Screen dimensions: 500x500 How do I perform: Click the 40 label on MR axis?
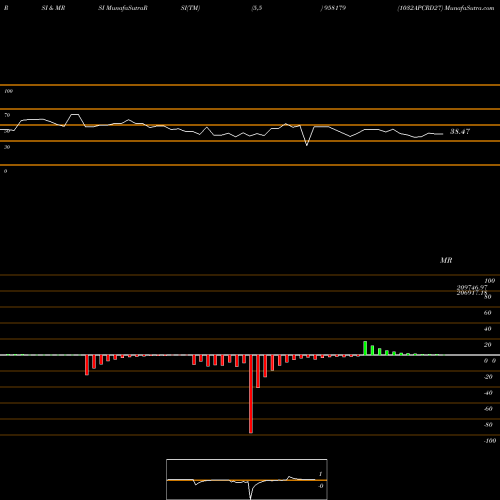[487, 329]
